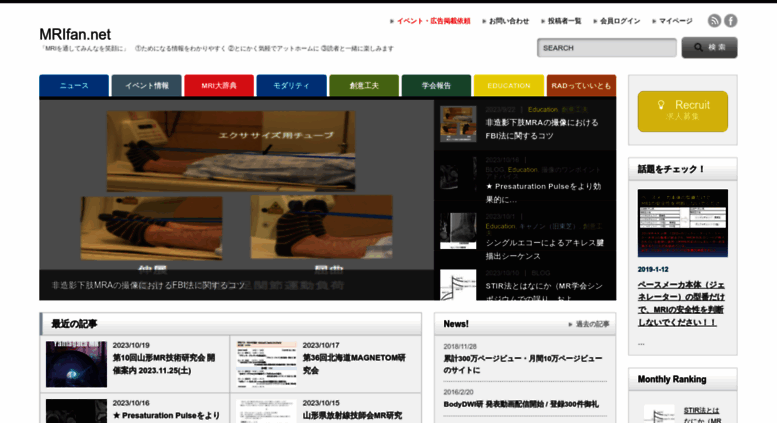The image size is (777, 423).
Task: Open Monthly Ranking STIR法とは entry
Action: click(x=702, y=416)
